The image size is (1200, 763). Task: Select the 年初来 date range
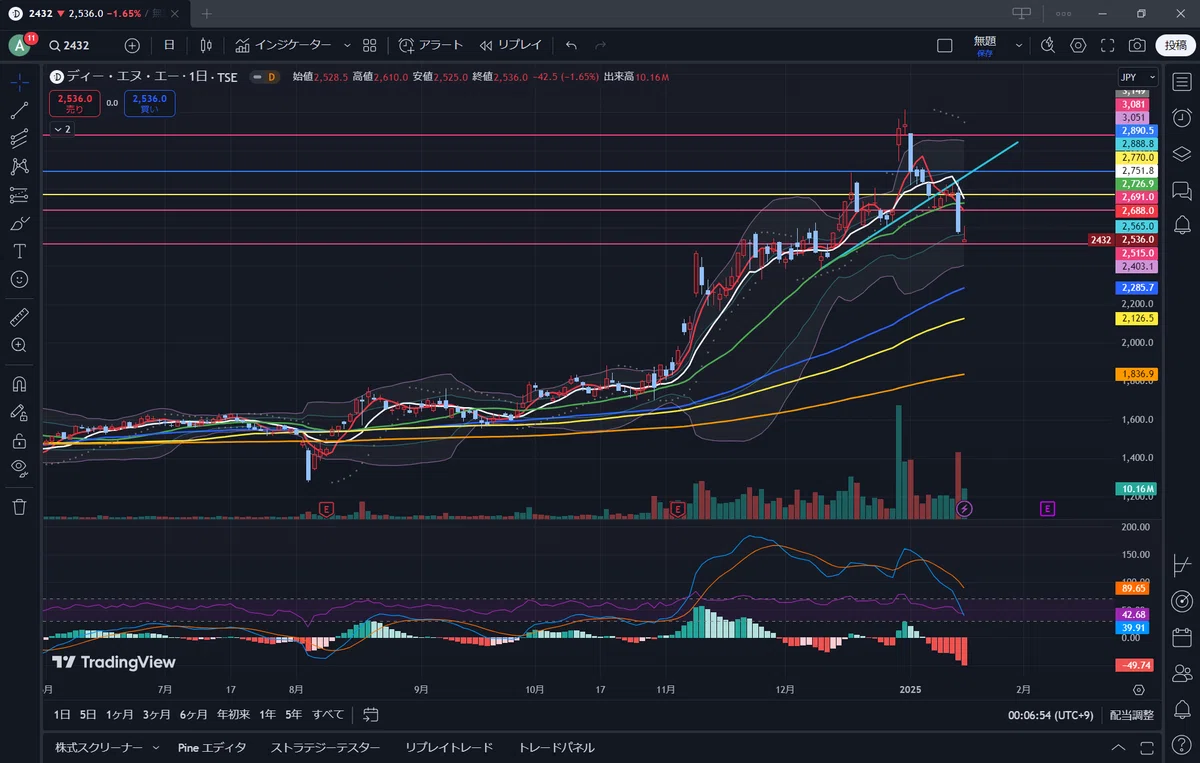coord(234,715)
